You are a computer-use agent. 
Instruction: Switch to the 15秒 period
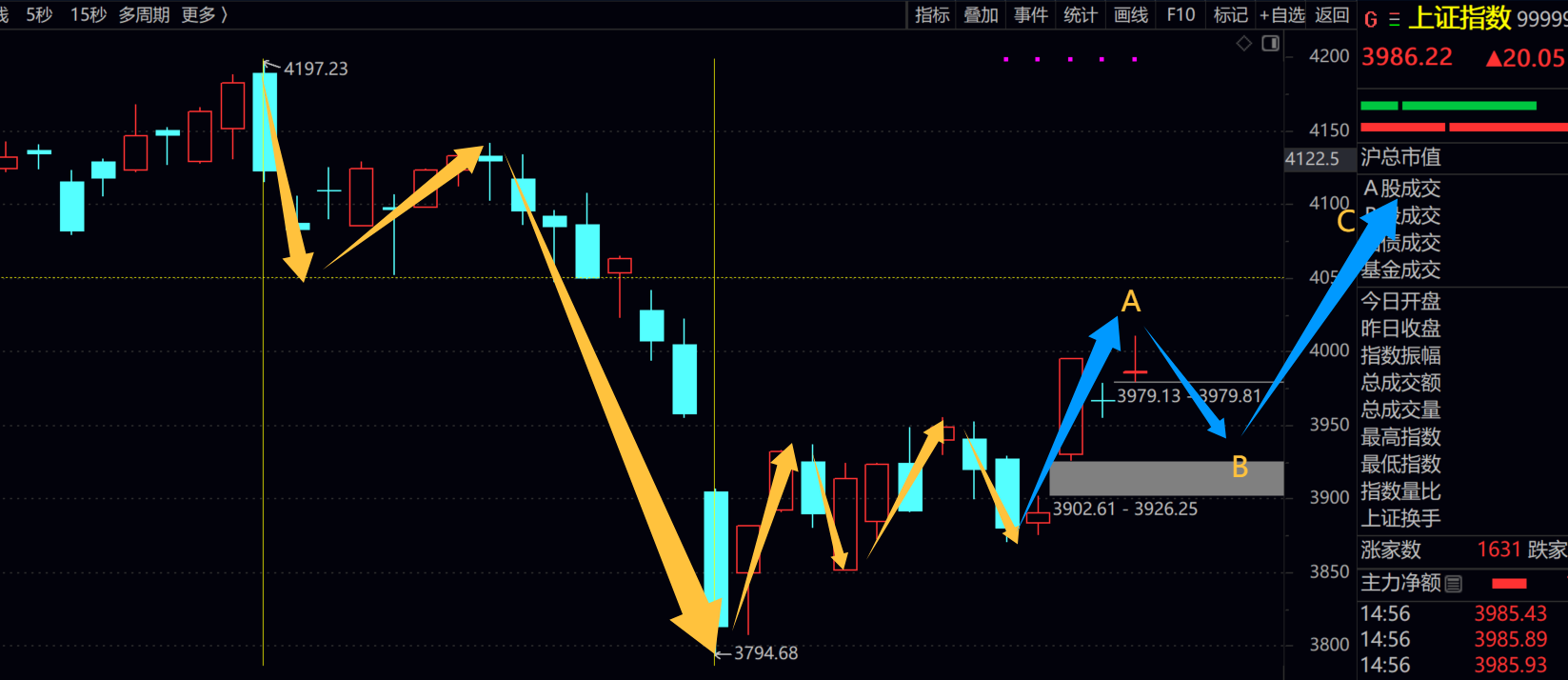(x=89, y=15)
